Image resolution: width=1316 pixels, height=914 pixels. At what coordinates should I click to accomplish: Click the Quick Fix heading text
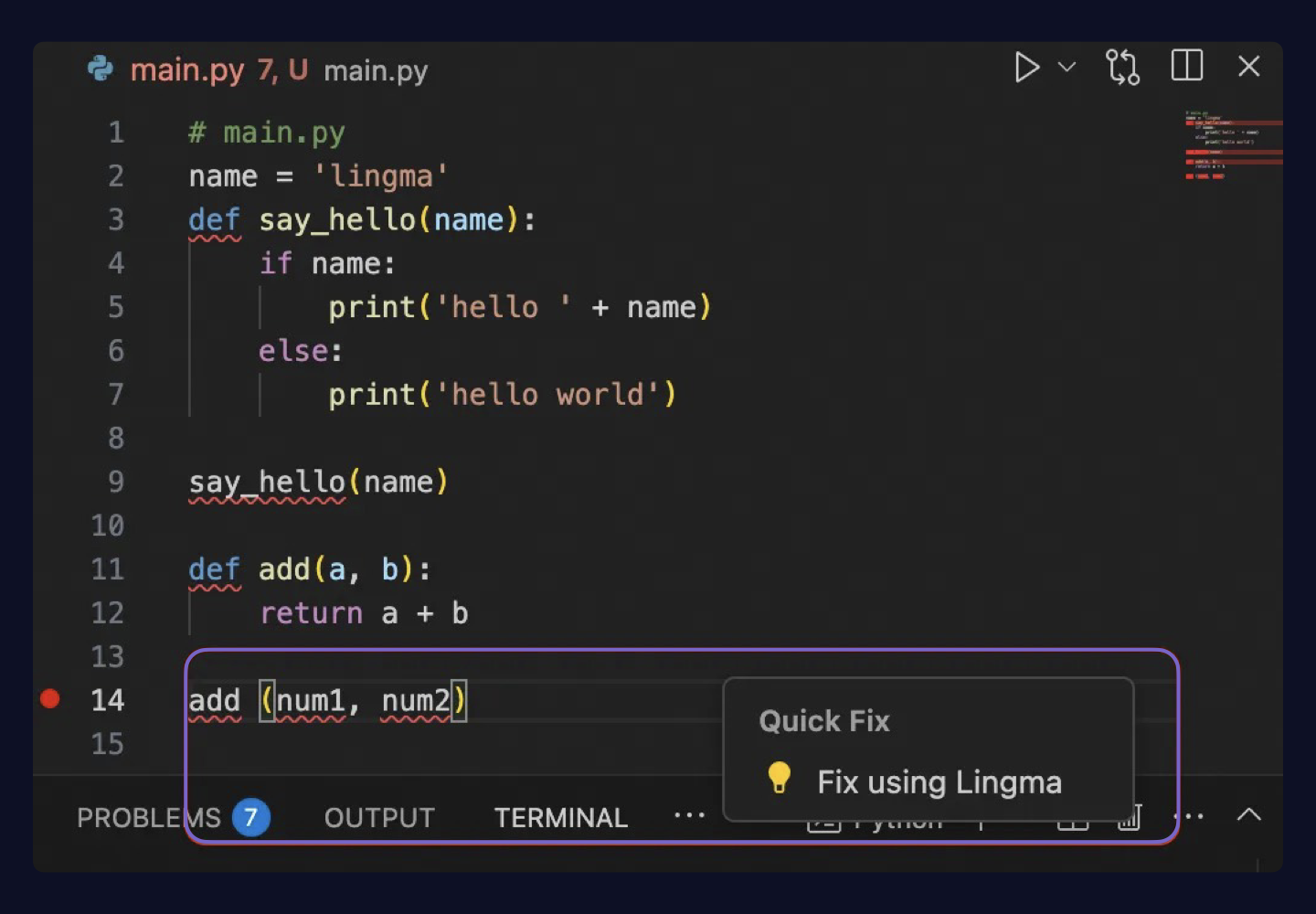coord(824,721)
